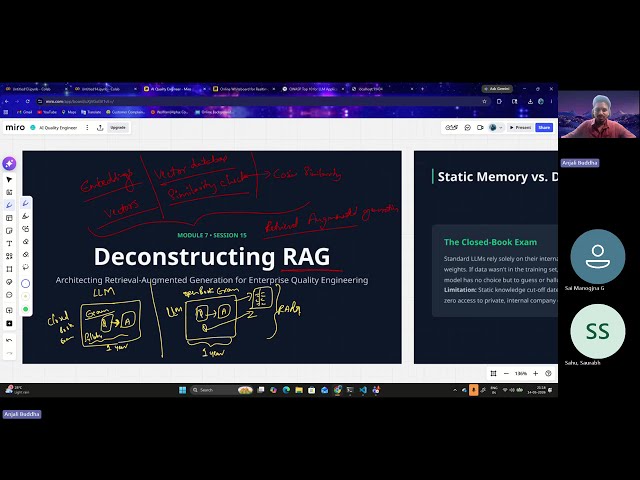Open the Gmail bookmark
The image size is (640, 480).
[24, 112]
